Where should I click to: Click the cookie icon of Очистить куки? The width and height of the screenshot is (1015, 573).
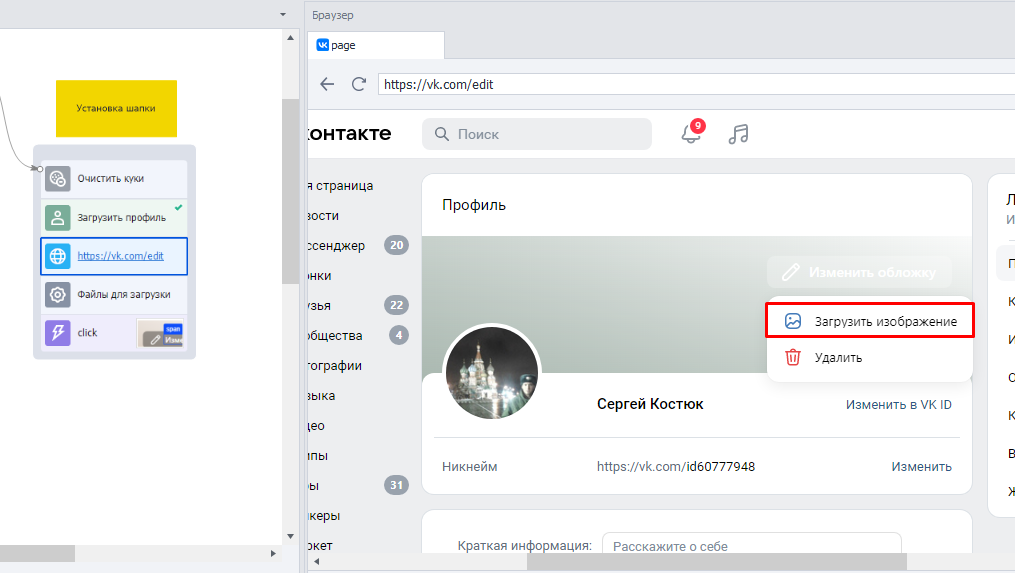[x=58, y=179]
